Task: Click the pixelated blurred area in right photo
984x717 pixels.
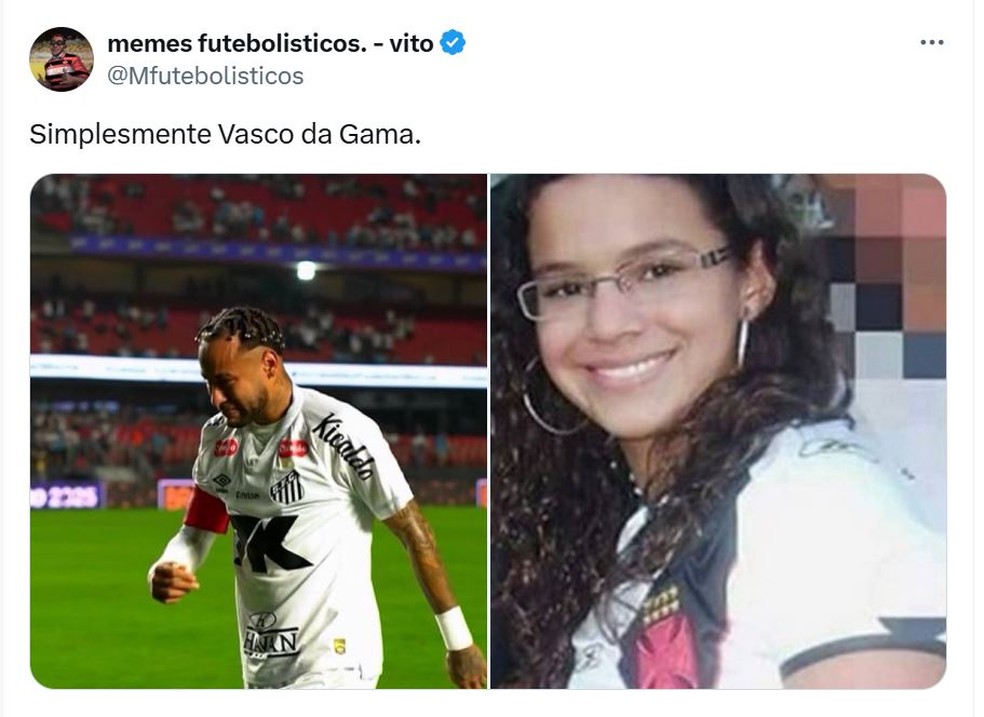Action: [x=888, y=276]
